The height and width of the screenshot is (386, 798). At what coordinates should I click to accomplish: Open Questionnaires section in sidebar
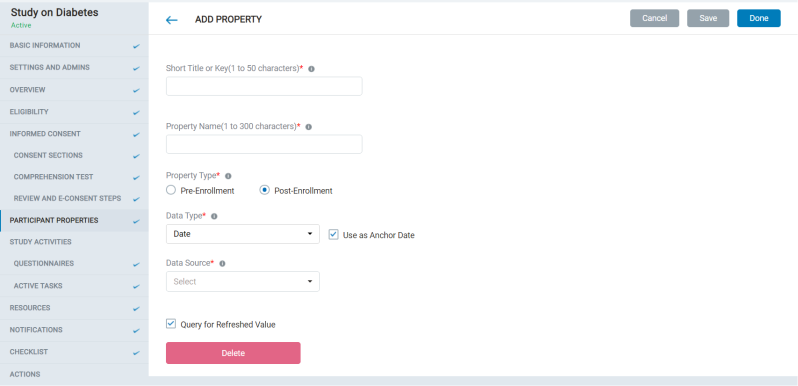tap(44, 264)
